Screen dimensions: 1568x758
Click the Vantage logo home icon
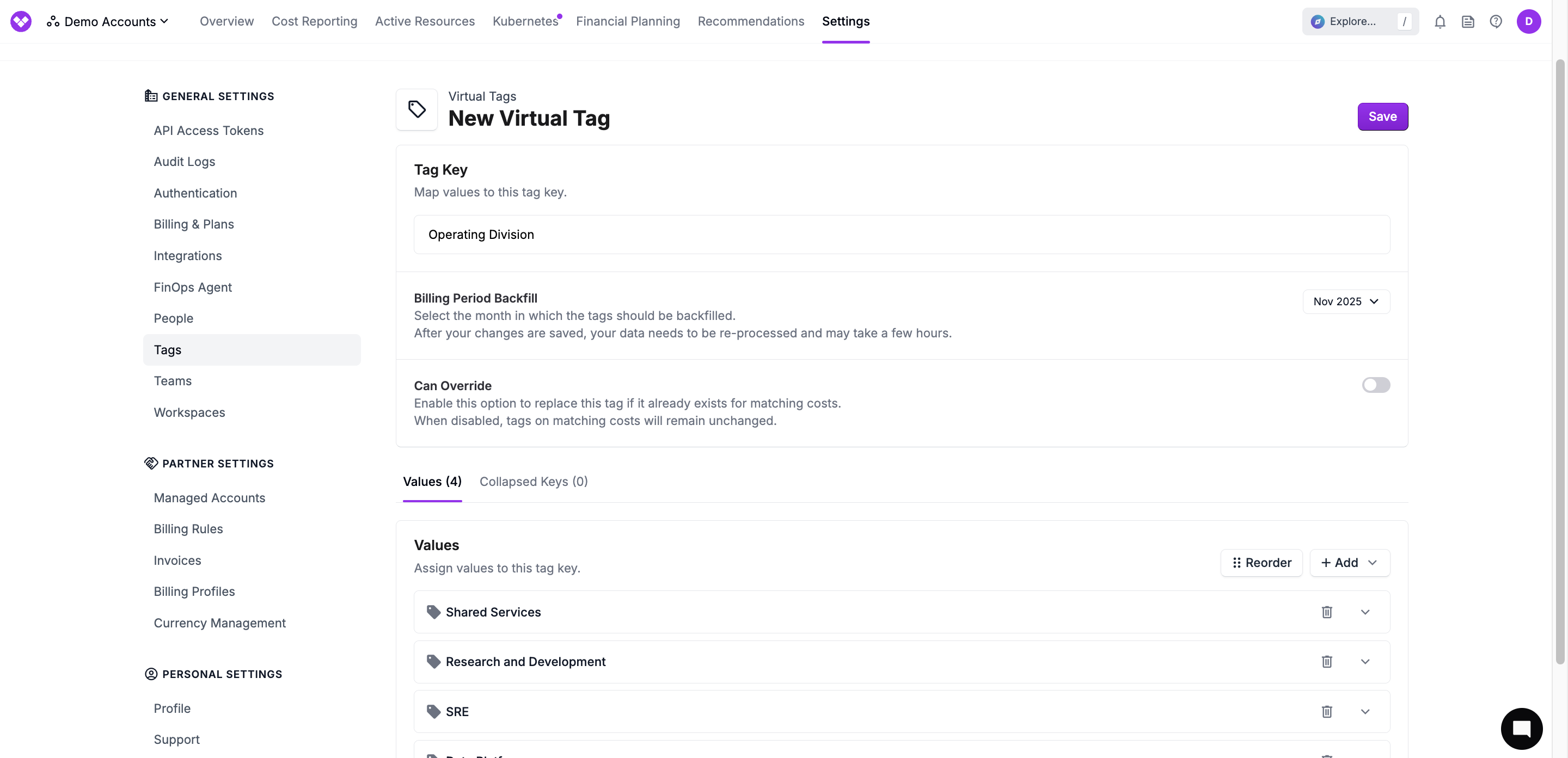coord(21,21)
